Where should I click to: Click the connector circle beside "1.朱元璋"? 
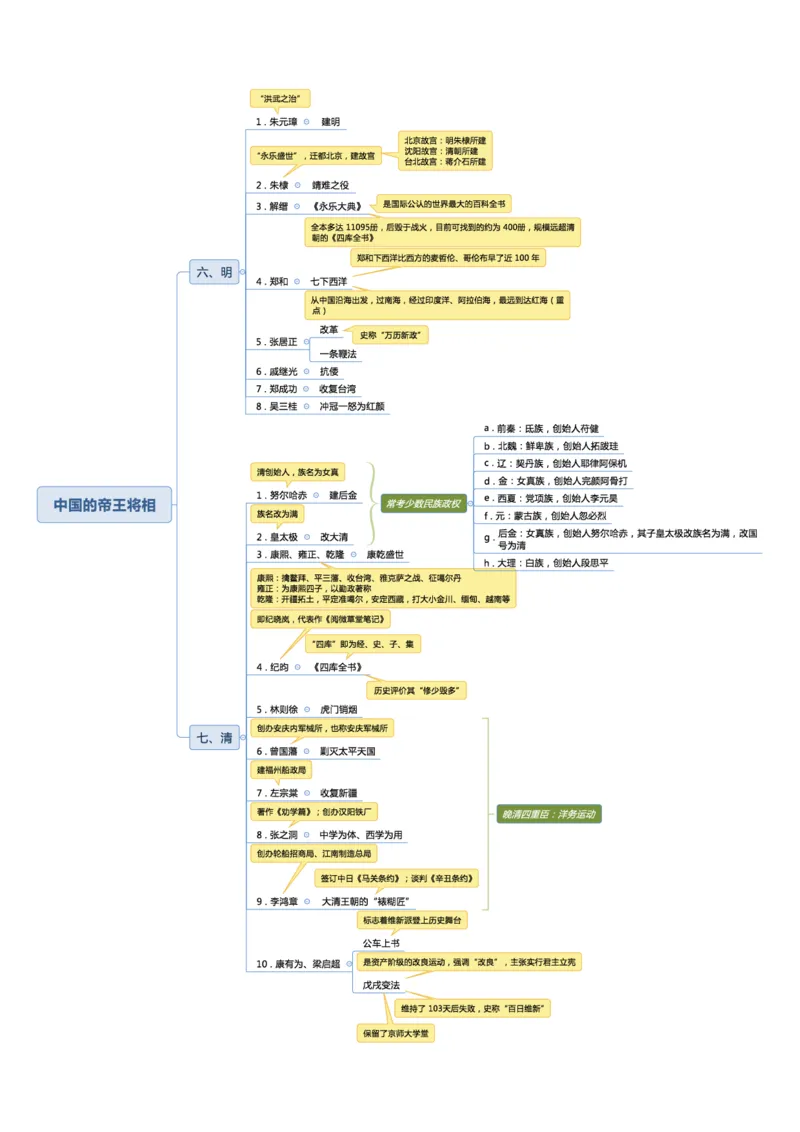[306, 123]
